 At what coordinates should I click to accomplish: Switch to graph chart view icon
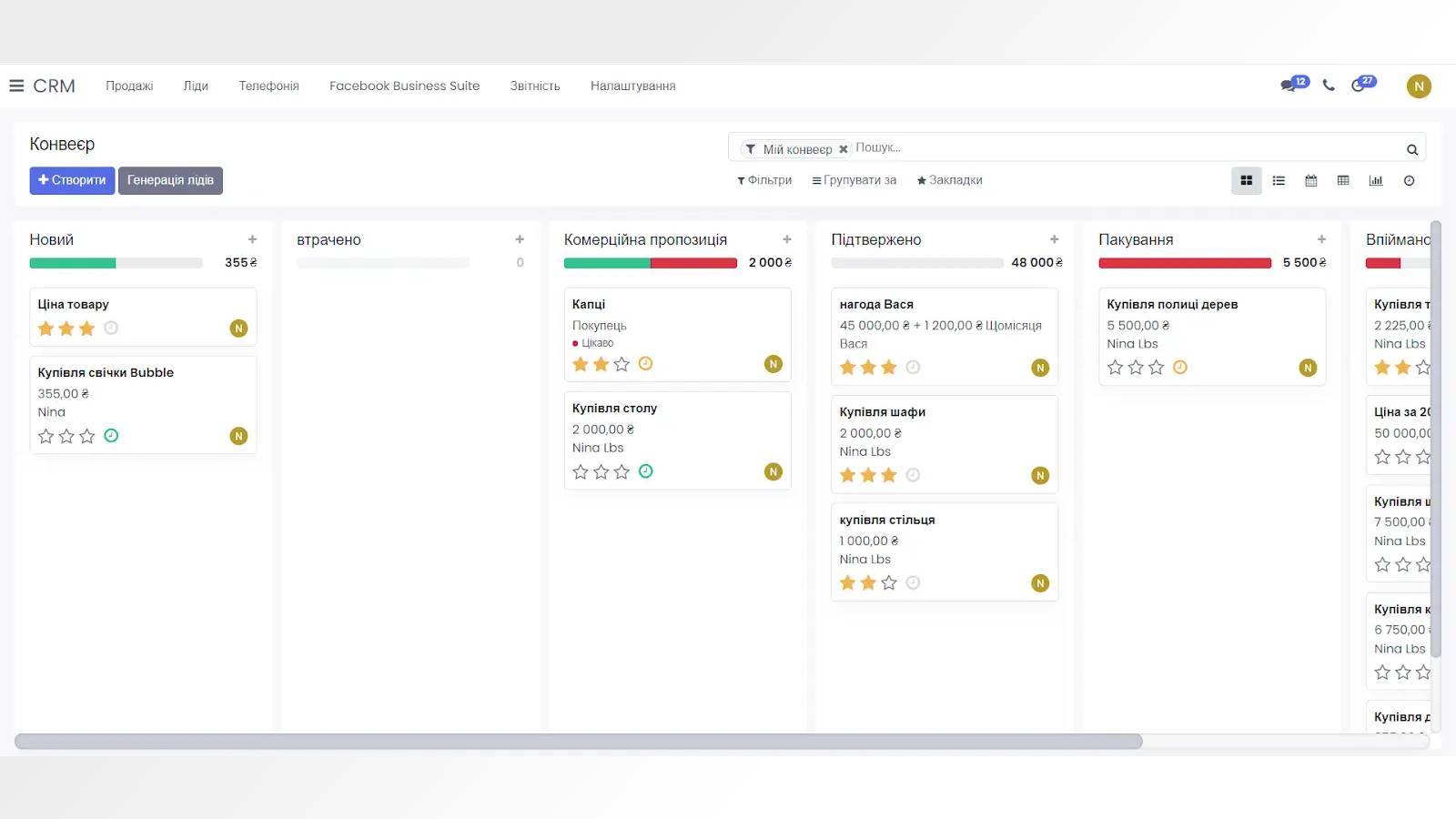(1375, 181)
